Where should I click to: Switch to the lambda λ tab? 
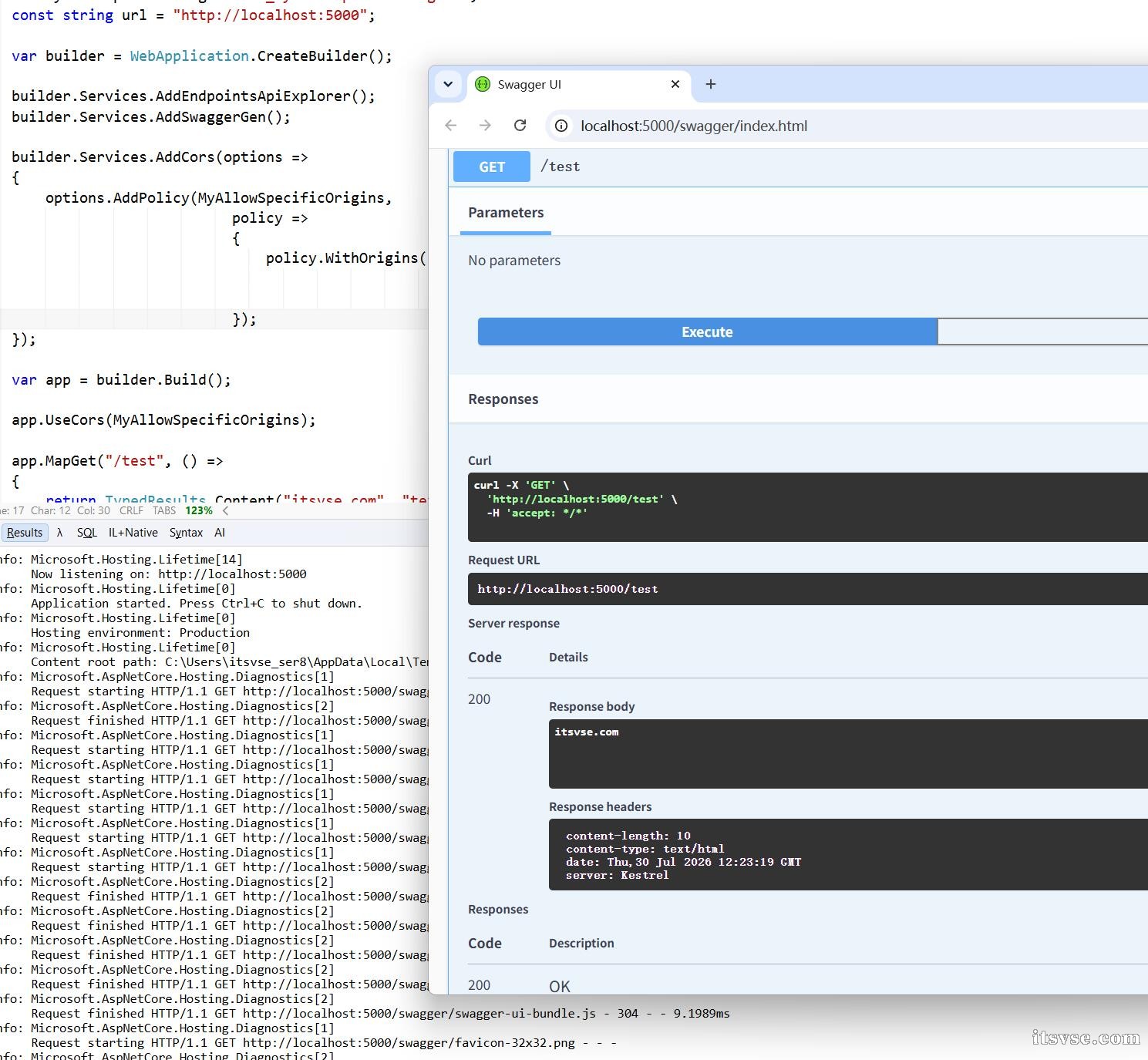(60, 533)
